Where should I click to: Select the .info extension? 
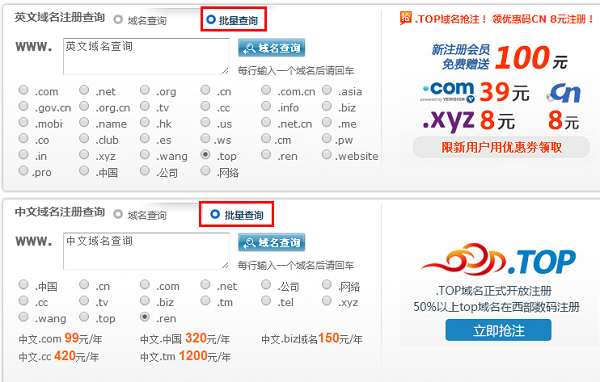tap(266, 106)
